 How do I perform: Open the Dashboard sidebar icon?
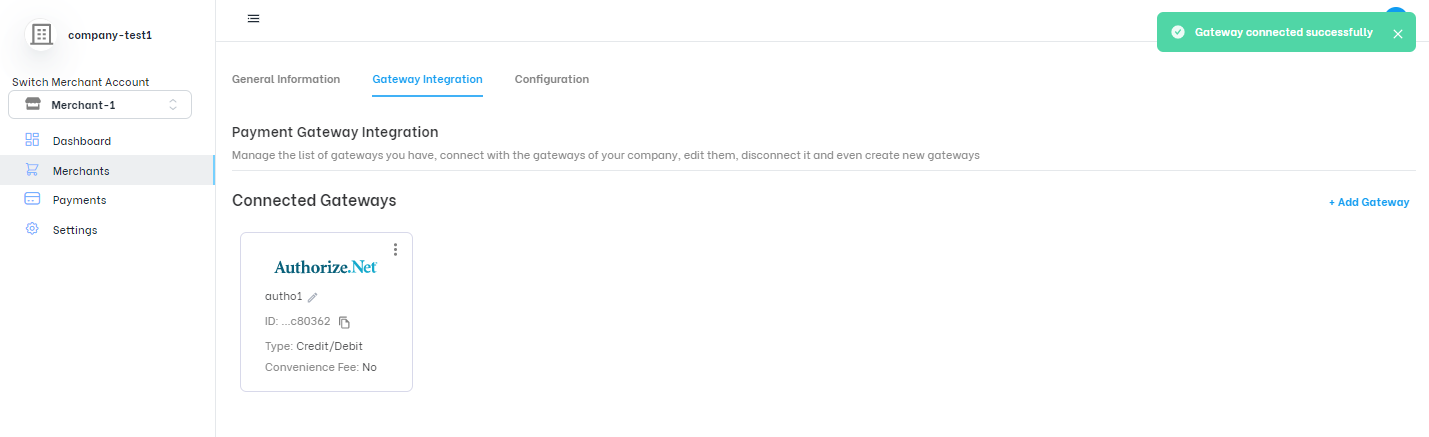(32, 140)
